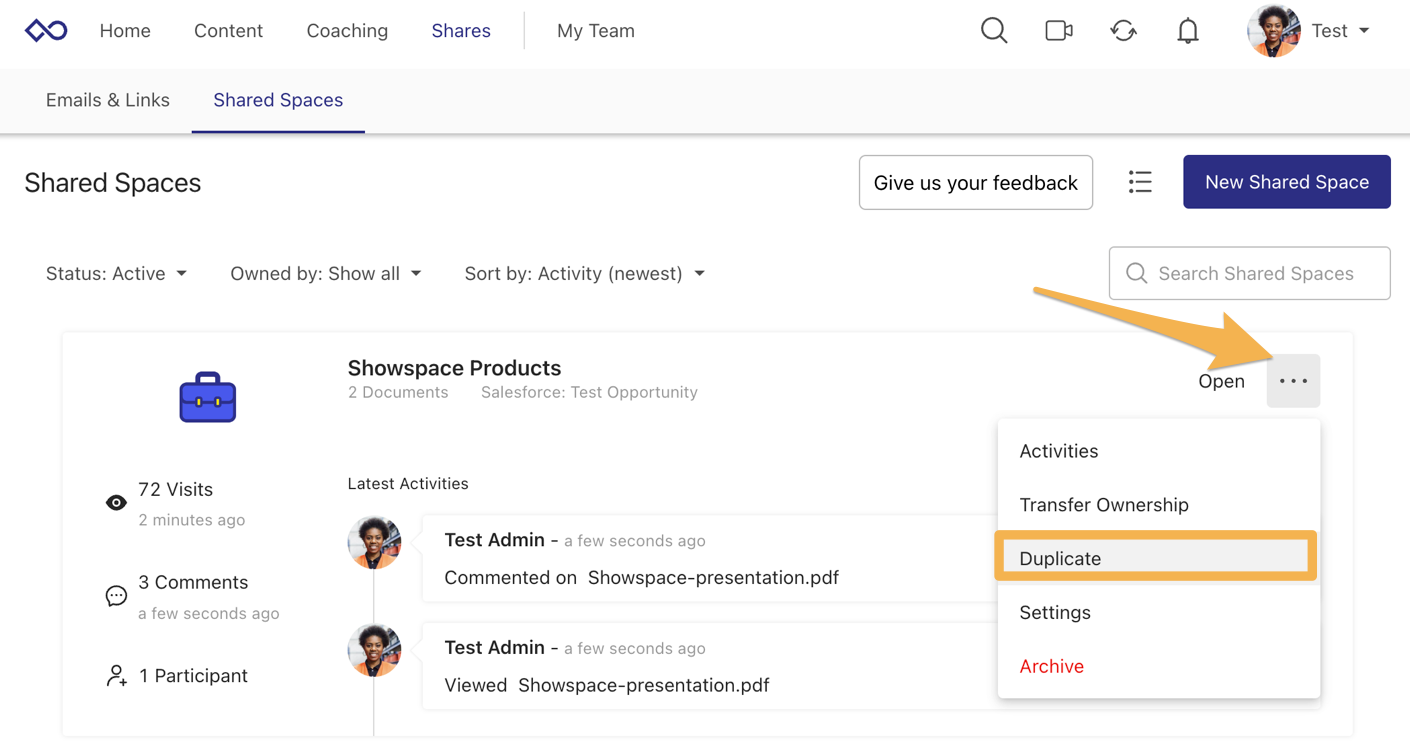Viewport: 1410px width, 754px height.
Task: Open the Coaching nav item
Action: (x=347, y=31)
